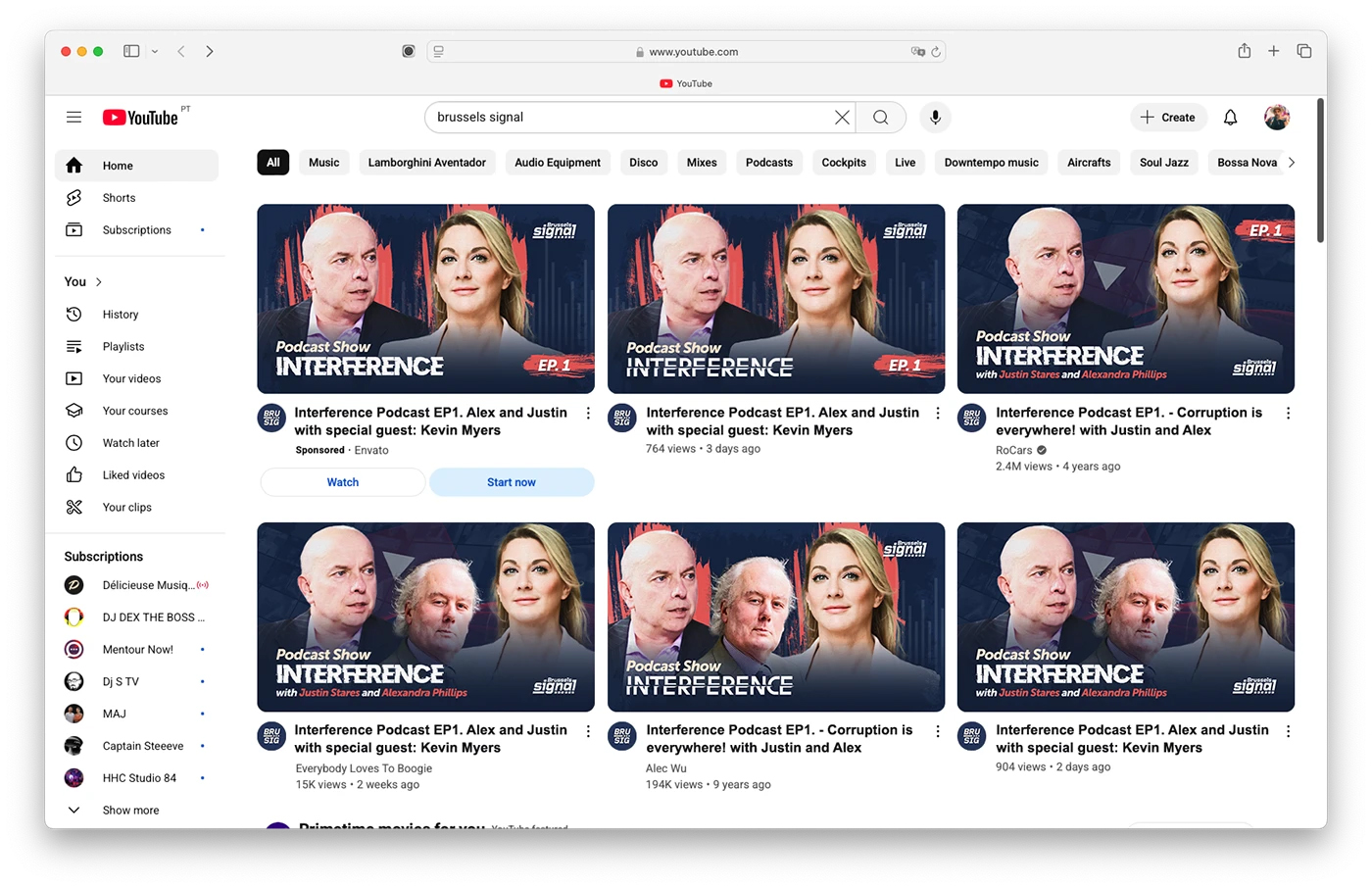Open Liked videos
The width and height of the screenshot is (1372, 888).
tap(137, 475)
